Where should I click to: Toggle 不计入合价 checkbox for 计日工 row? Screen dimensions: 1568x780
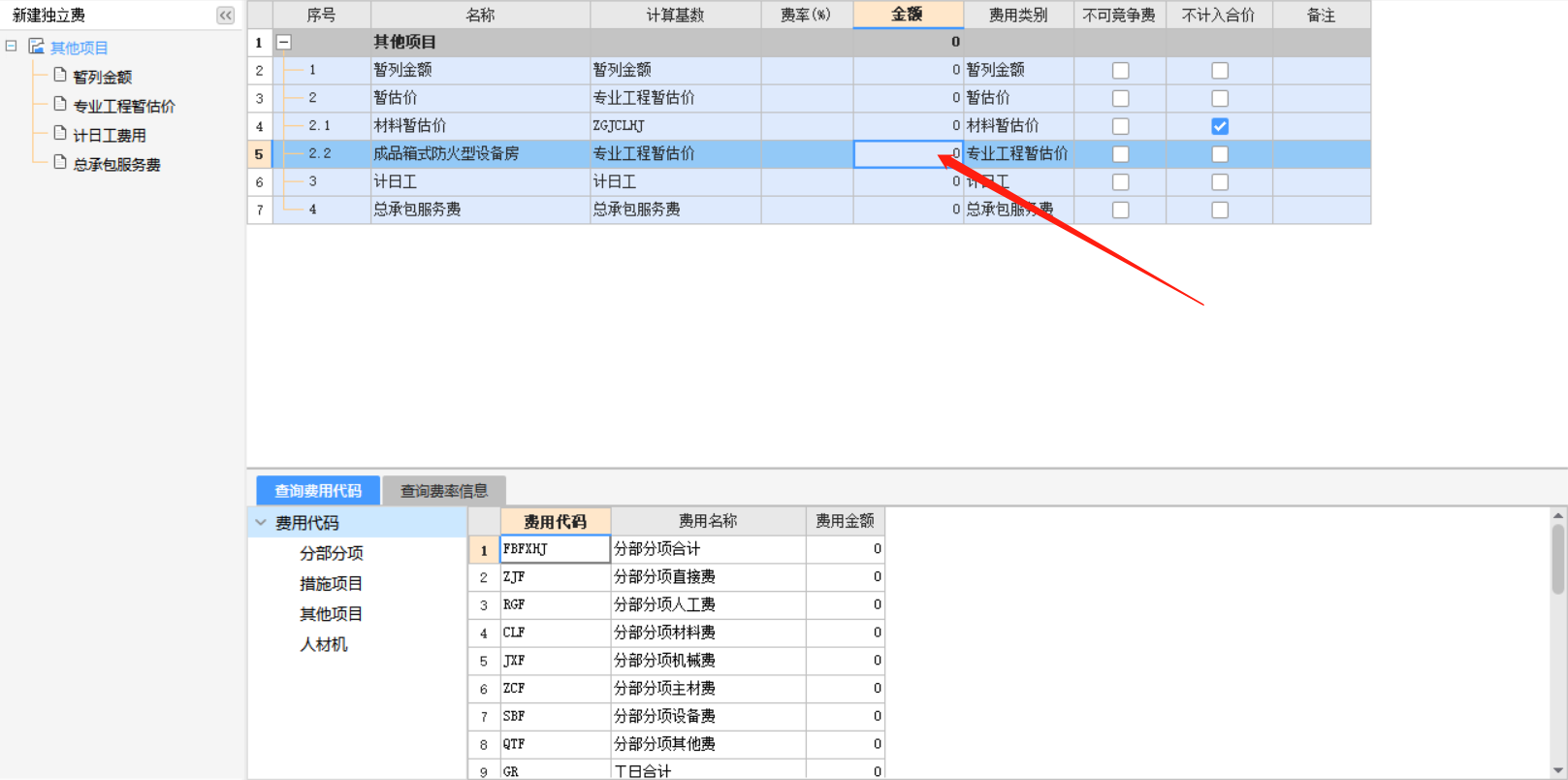1220,182
